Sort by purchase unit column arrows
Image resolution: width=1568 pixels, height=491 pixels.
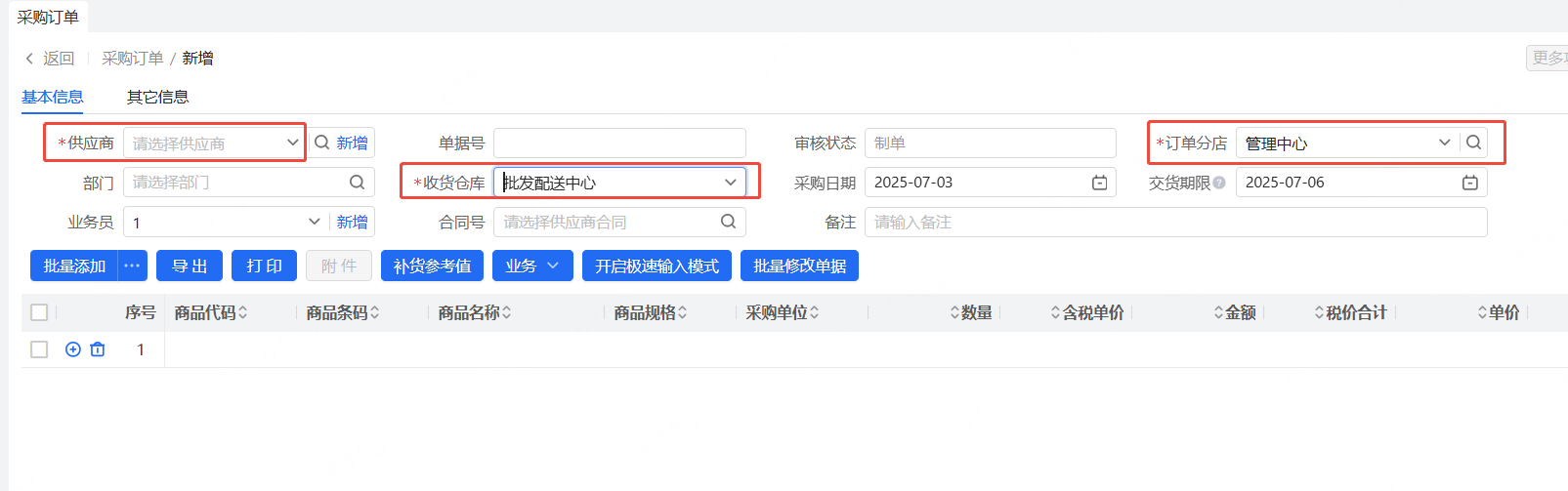814,312
